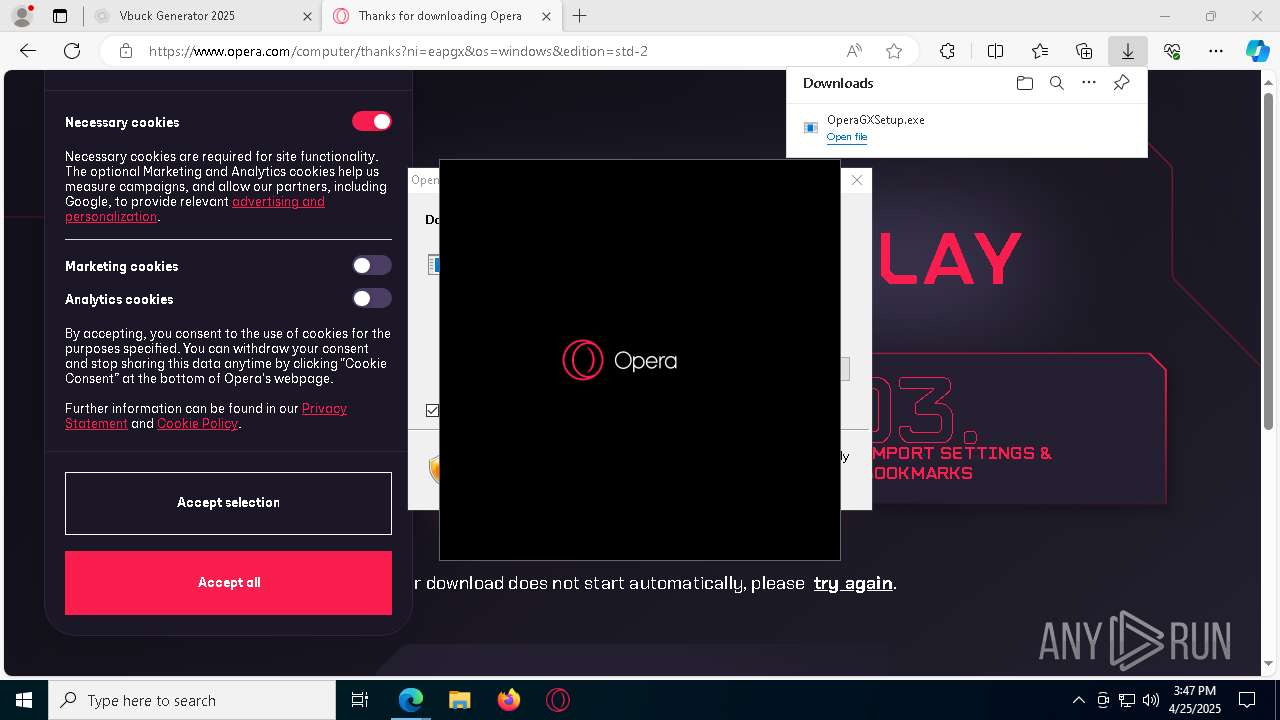Open the Cookie Policy link
Screen dimensions: 1280x720
pos(197,424)
